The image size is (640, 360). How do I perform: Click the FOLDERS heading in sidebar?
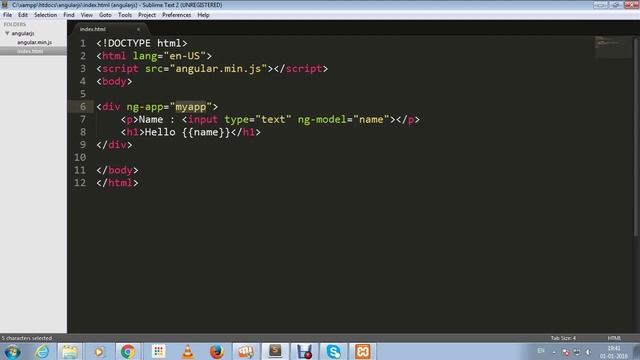tap(15, 24)
